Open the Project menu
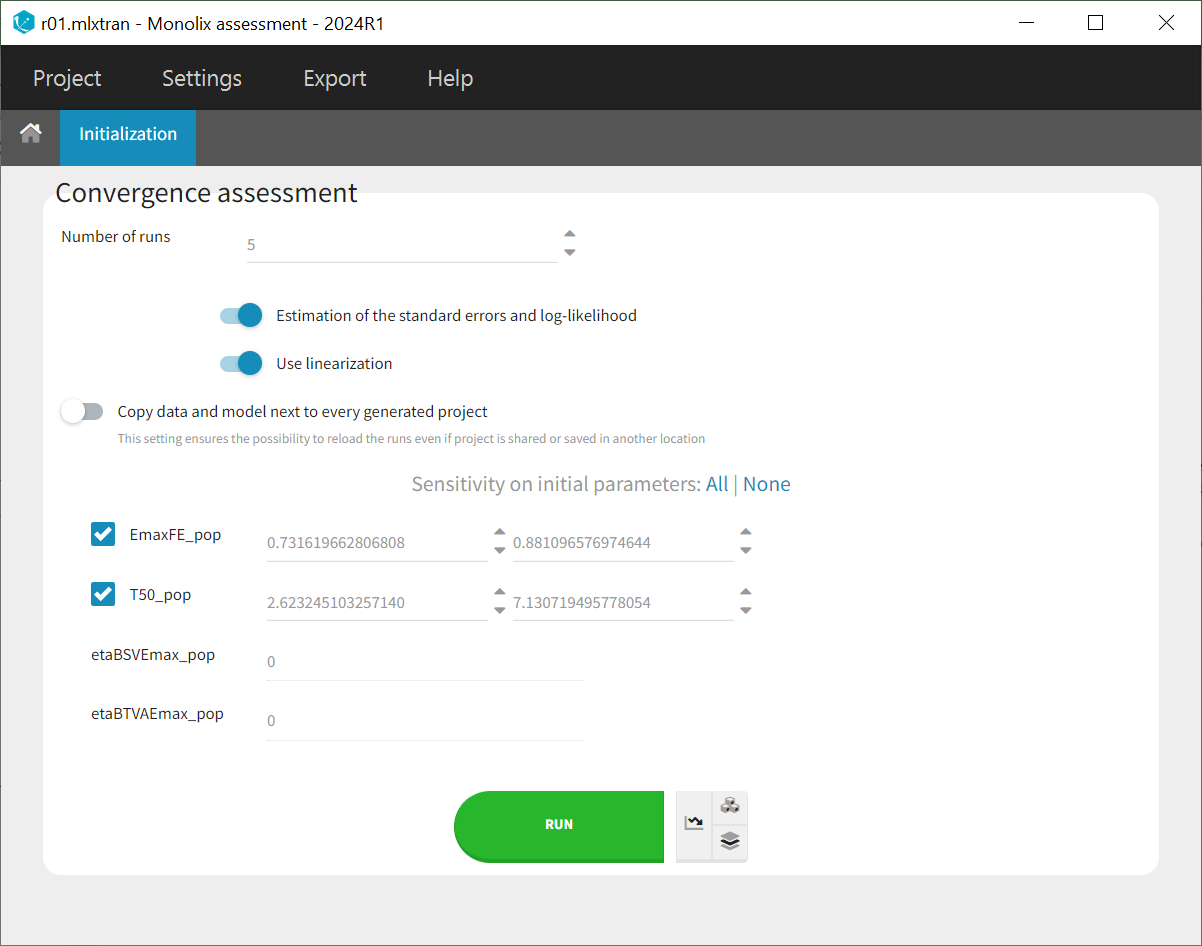The height and width of the screenshot is (946, 1202). pos(67,78)
